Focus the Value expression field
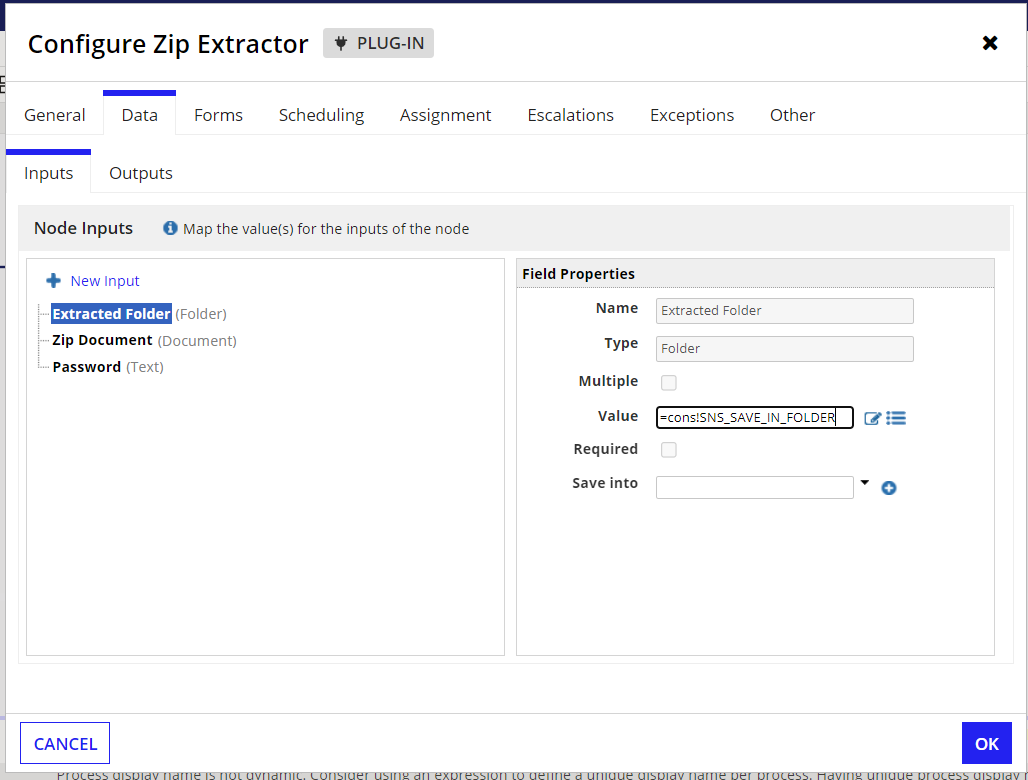The image size is (1028, 780). click(x=755, y=418)
